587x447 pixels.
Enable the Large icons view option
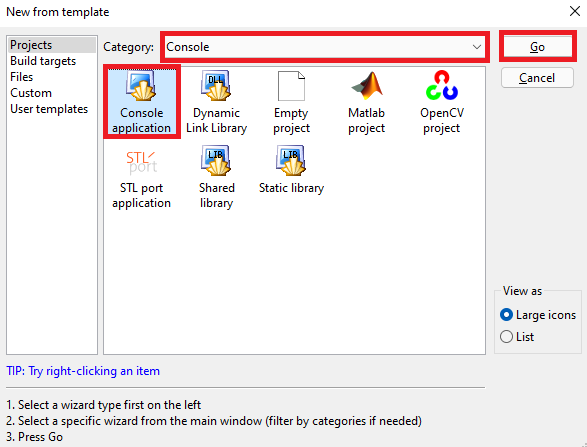point(538,315)
